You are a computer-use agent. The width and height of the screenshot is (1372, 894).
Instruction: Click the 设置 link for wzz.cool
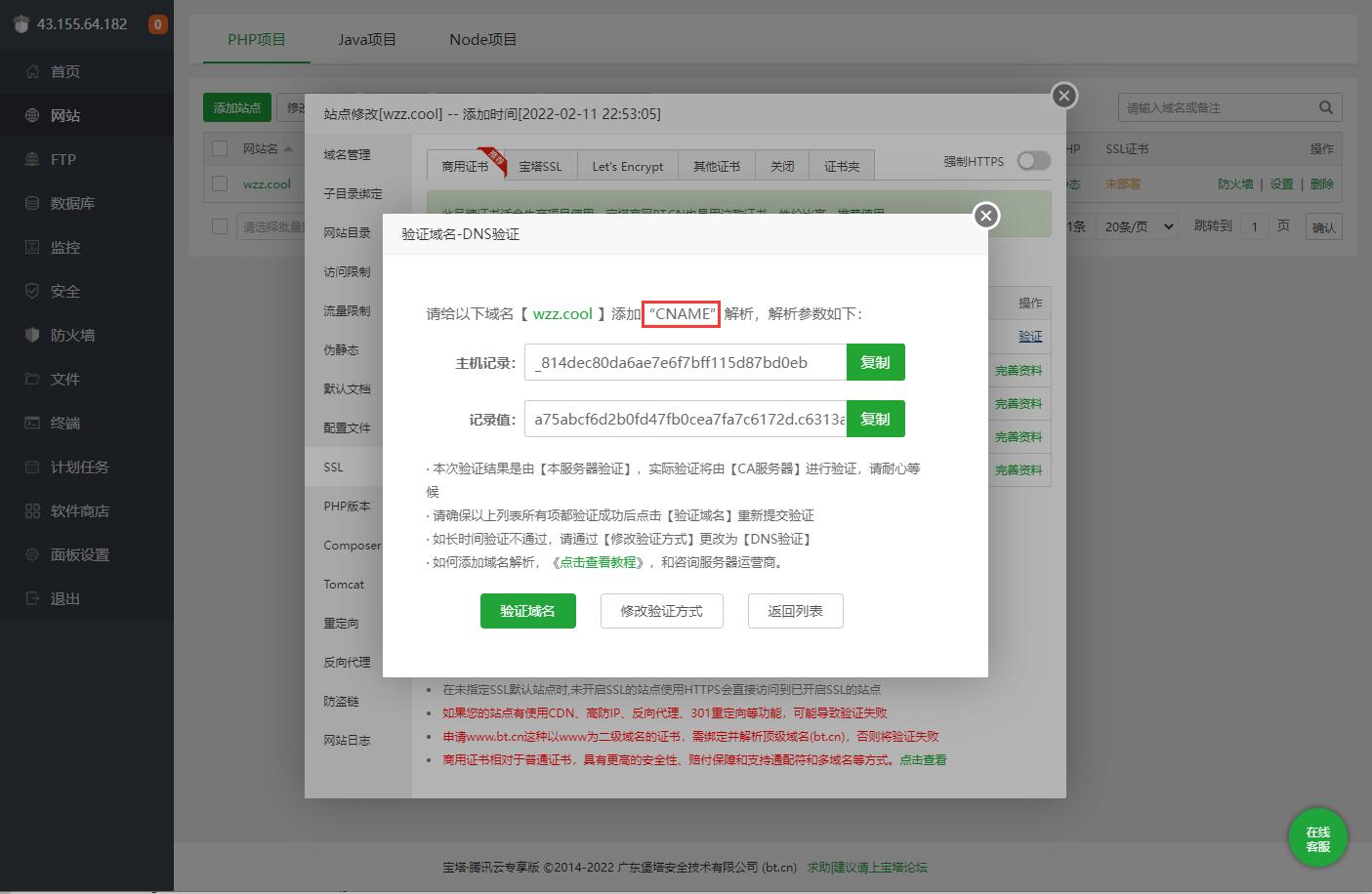[x=1281, y=183]
